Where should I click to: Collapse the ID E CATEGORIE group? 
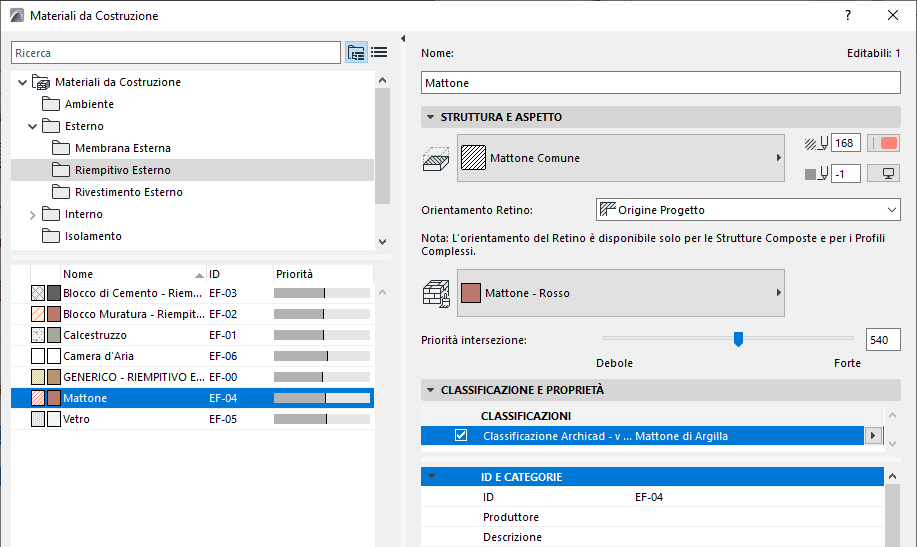point(431,477)
